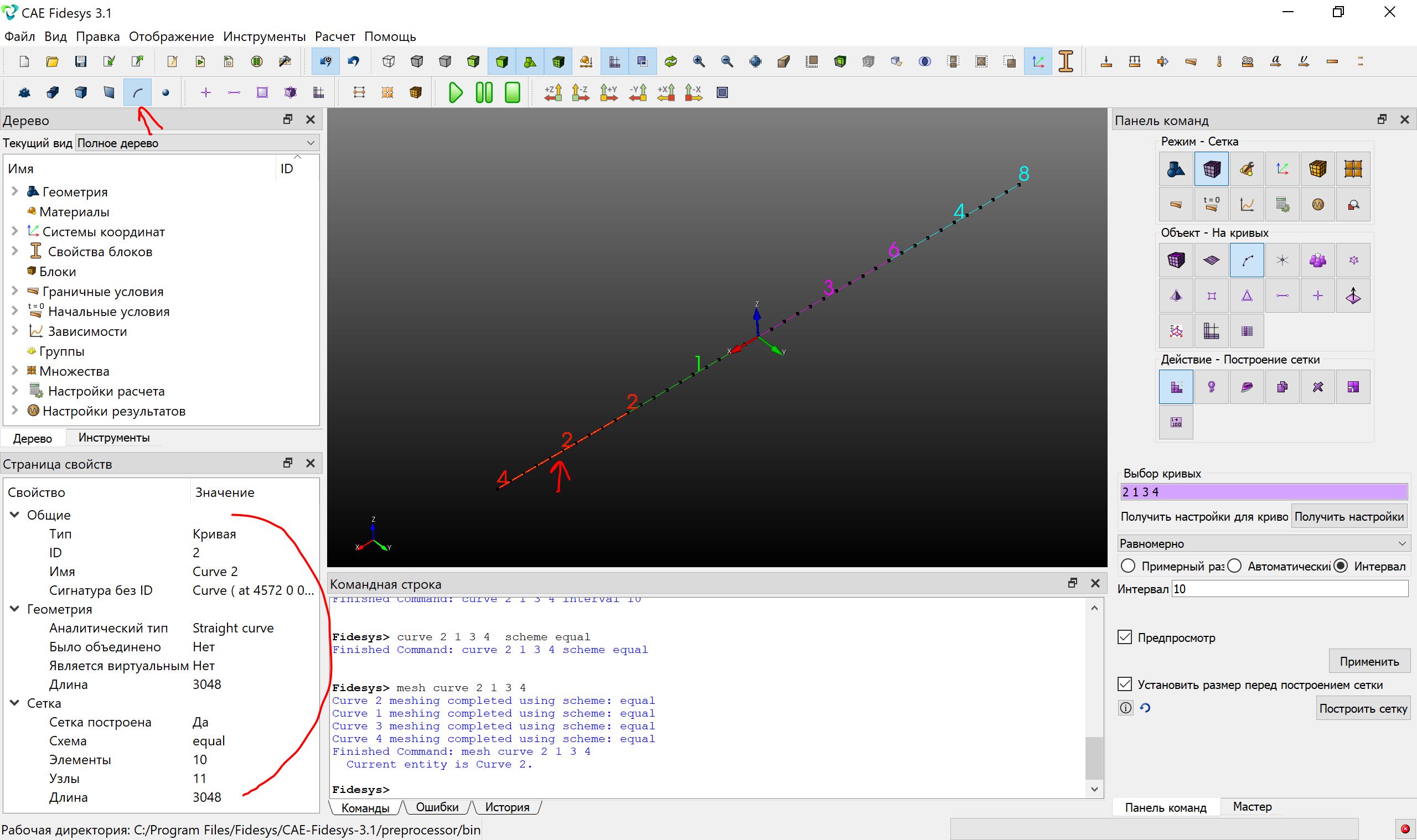This screenshot has width=1417, height=840.
Task: Select the Автоматический radio button
Action: coord(1234,566)
